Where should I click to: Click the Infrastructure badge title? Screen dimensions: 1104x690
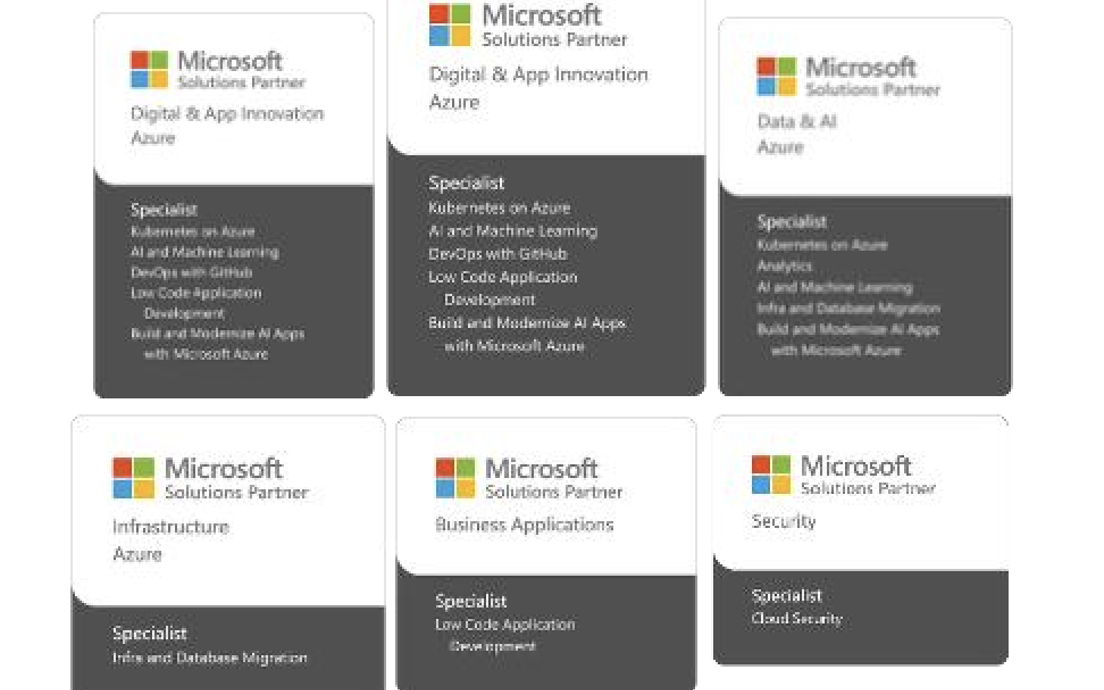(170, 527)
